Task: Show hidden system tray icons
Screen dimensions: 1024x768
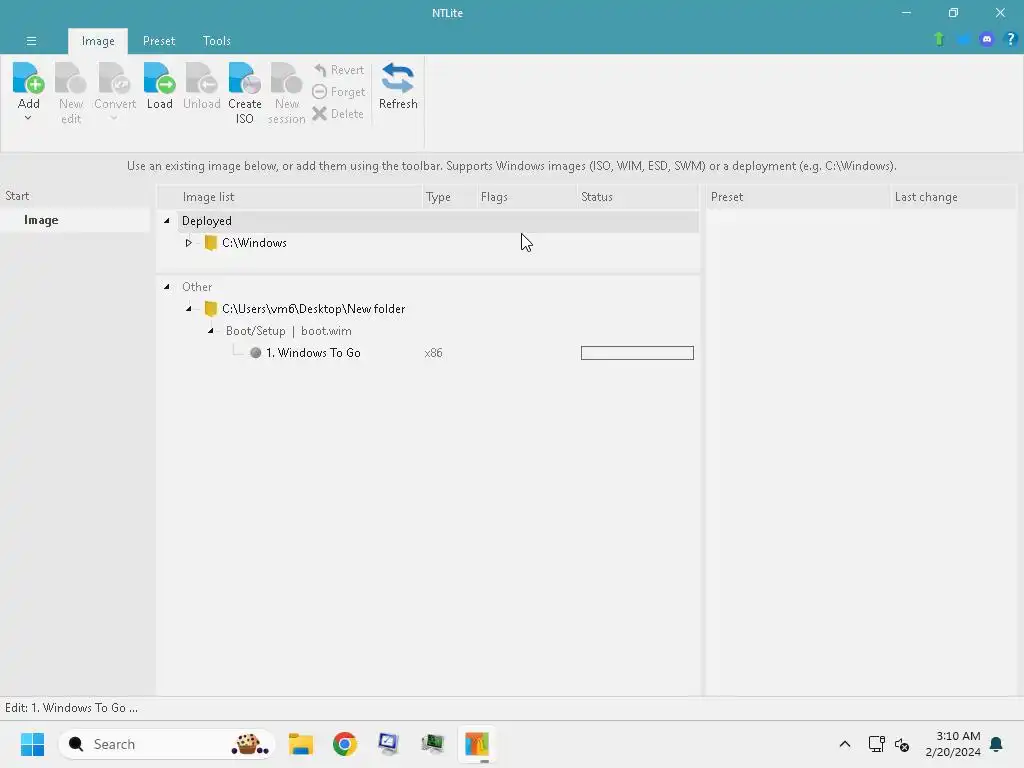Action: [x=844, y=744]
